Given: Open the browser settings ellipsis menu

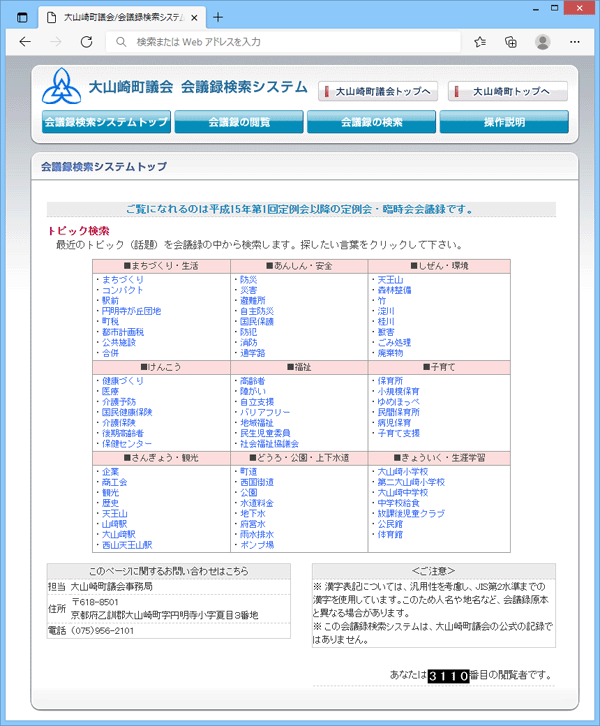Looking at the screenshot, I should pyautogui.click(x=575, y=42).
